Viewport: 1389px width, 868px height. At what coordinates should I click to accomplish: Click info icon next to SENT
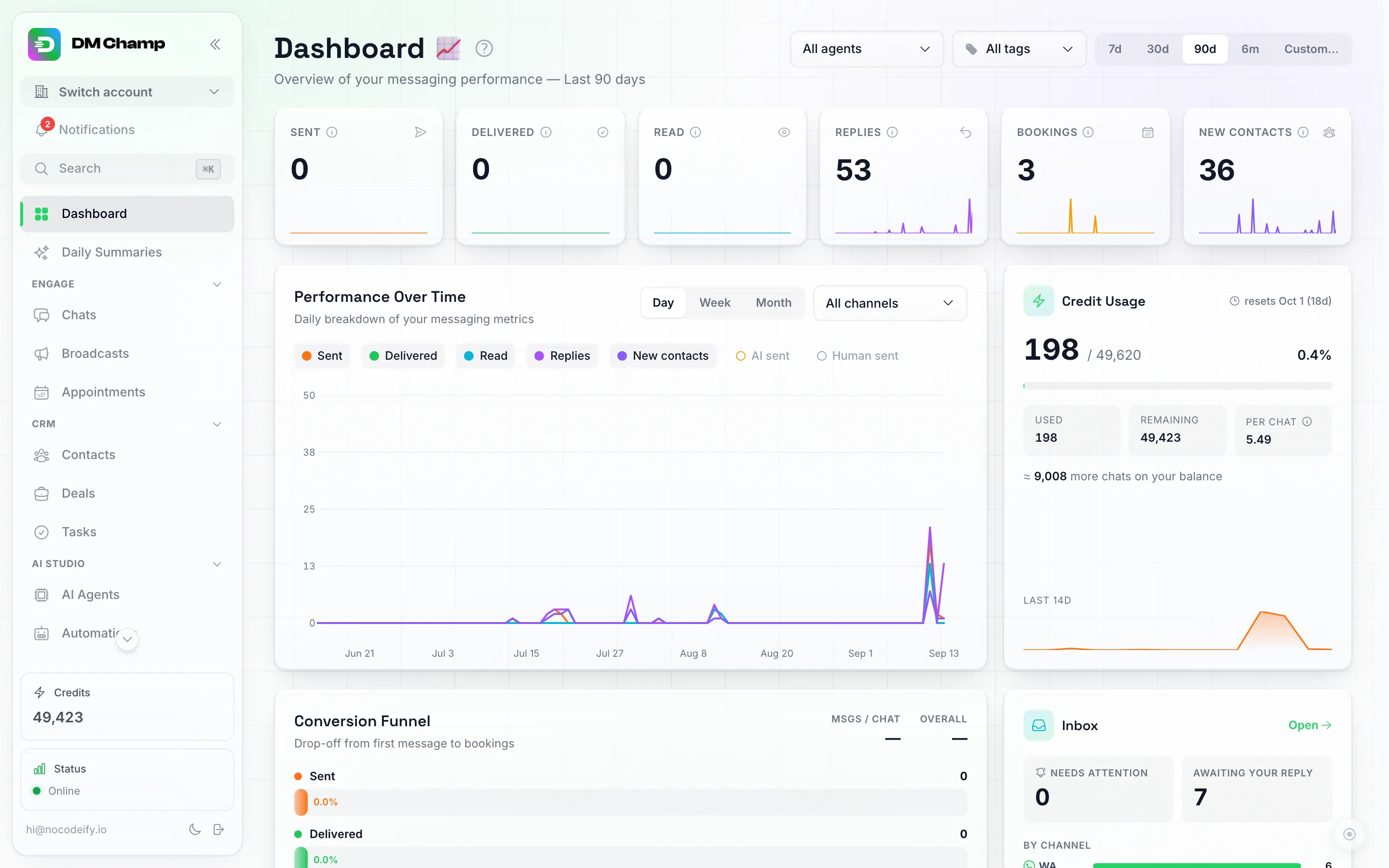click(x=332, y=132)
